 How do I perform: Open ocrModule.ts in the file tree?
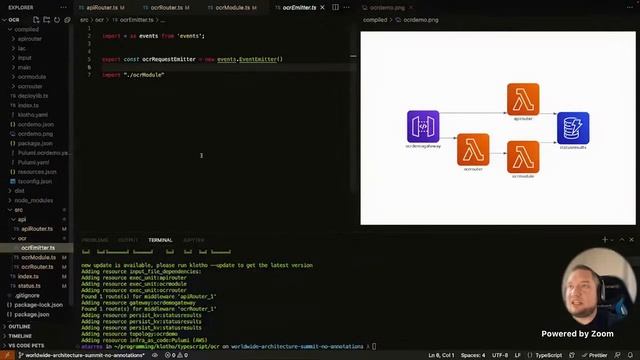[x=38, y=257]
